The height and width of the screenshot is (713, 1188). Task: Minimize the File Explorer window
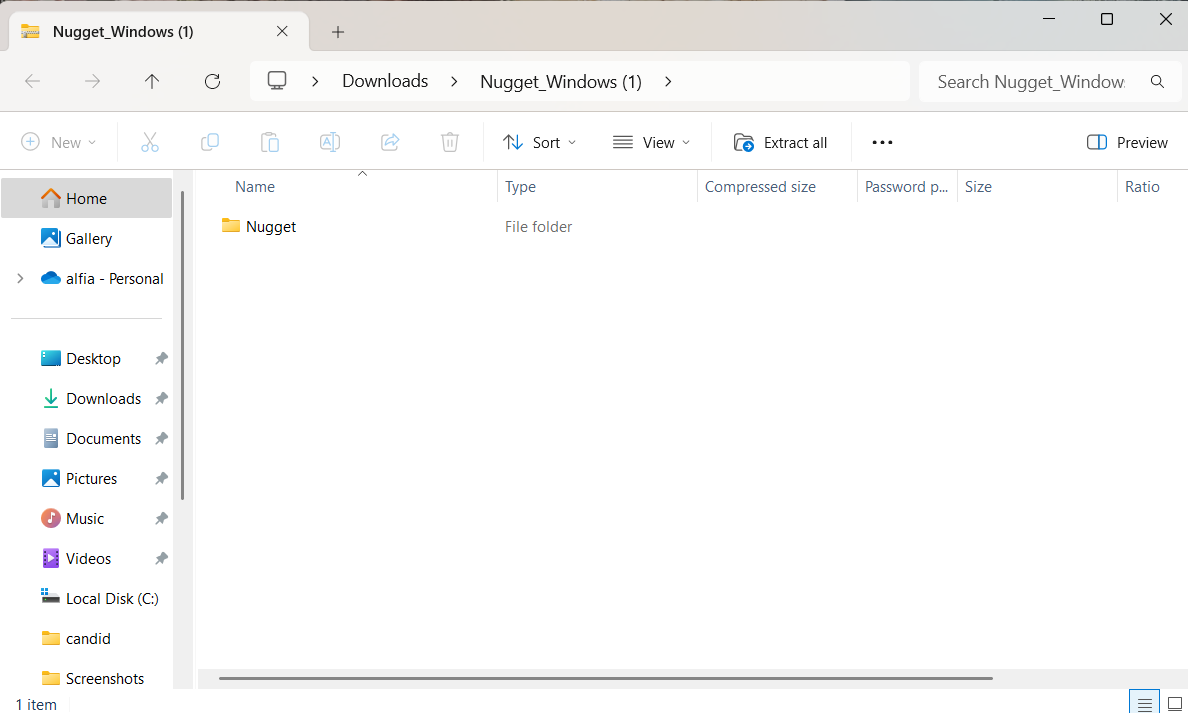point(1049,19)
